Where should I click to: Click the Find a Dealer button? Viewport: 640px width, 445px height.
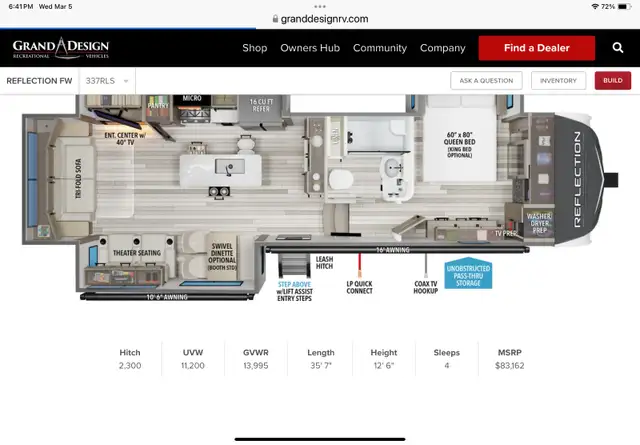536,48
